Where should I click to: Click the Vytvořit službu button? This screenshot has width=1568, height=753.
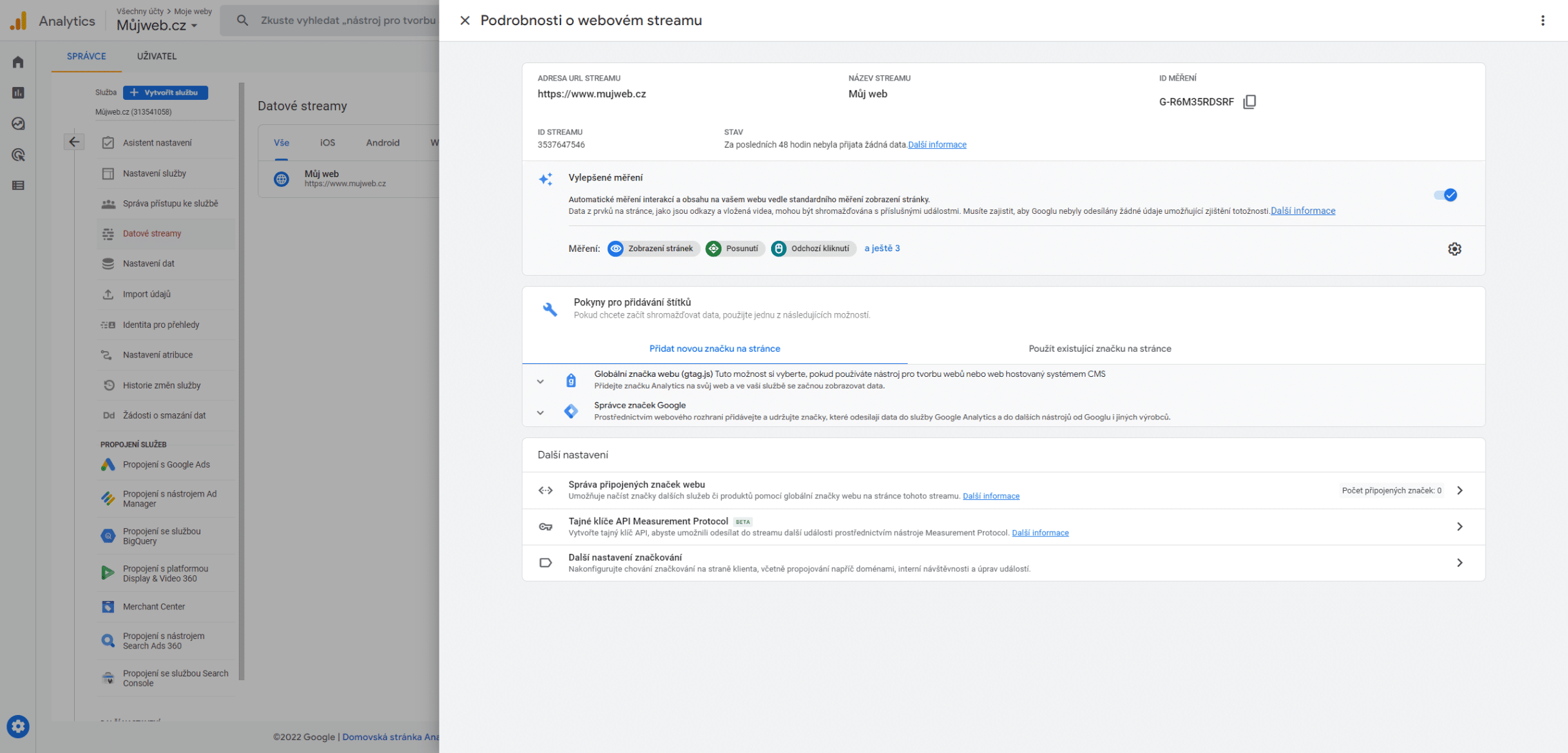[166, 92]
